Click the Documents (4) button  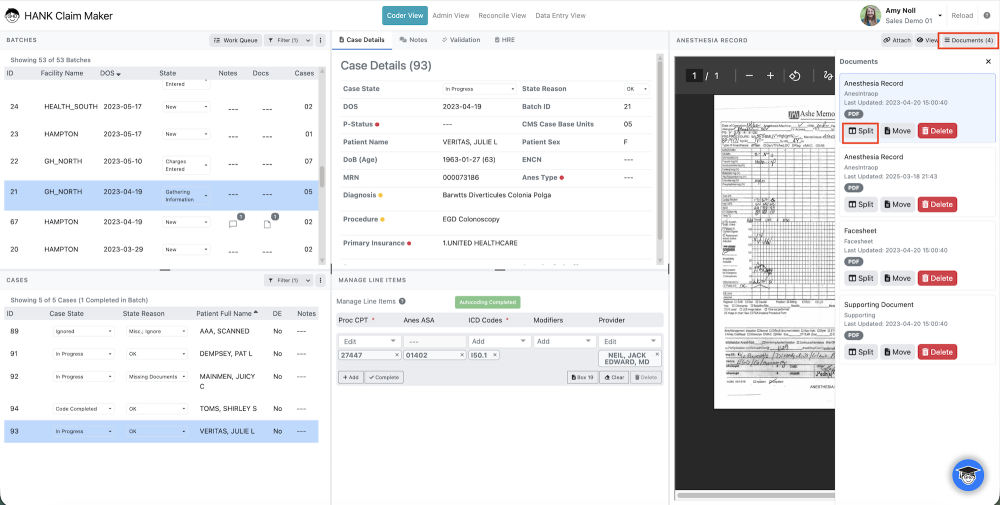(968, 40)
